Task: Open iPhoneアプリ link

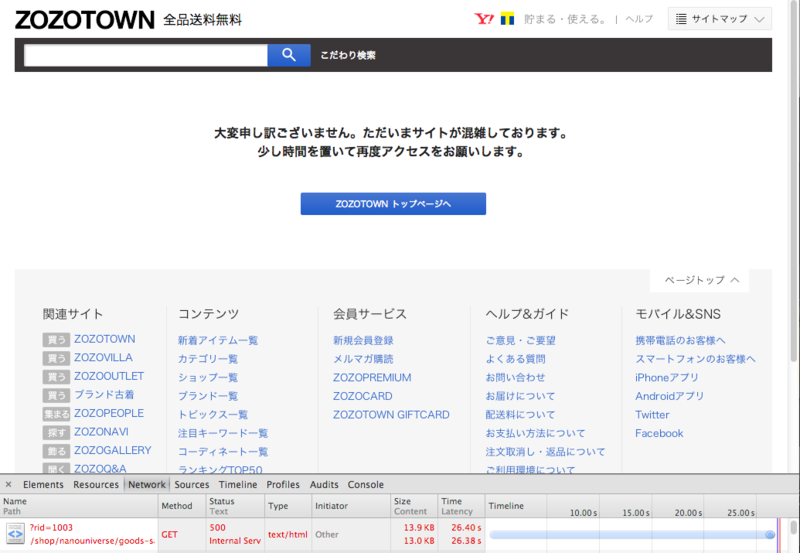Action: pyautogui.click(x=667, y=378)
